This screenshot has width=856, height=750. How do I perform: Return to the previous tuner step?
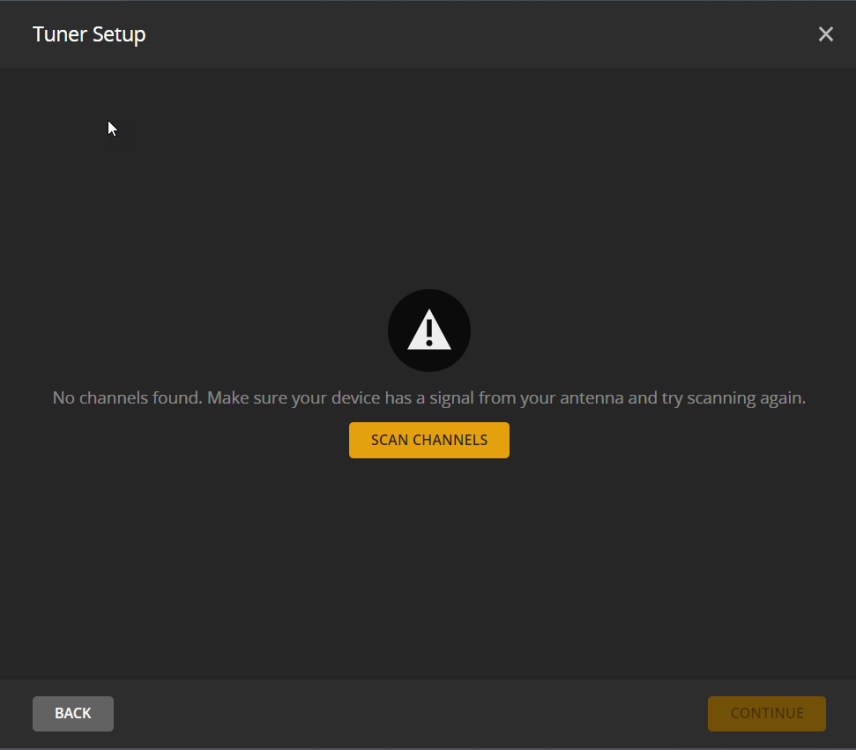[x=73, y=713]
